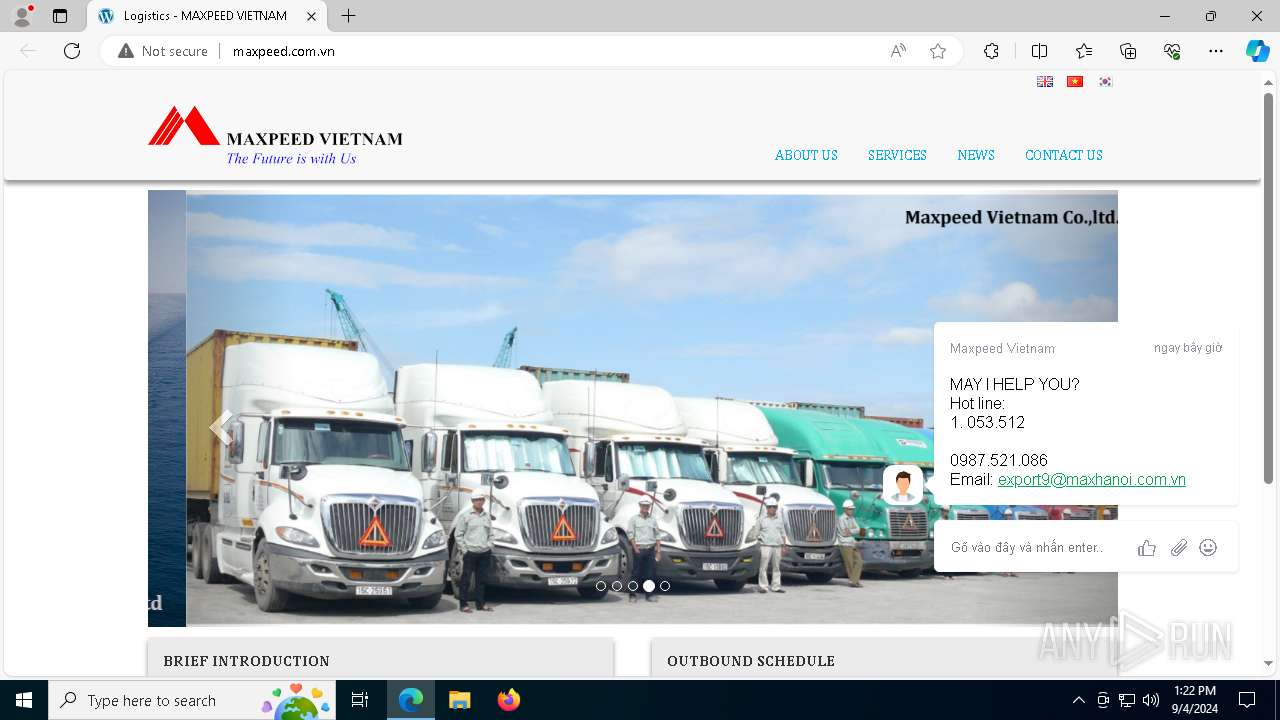Open Firefox from taskbar
This screenshot has height=720, width=1280.
coord(508,700)
